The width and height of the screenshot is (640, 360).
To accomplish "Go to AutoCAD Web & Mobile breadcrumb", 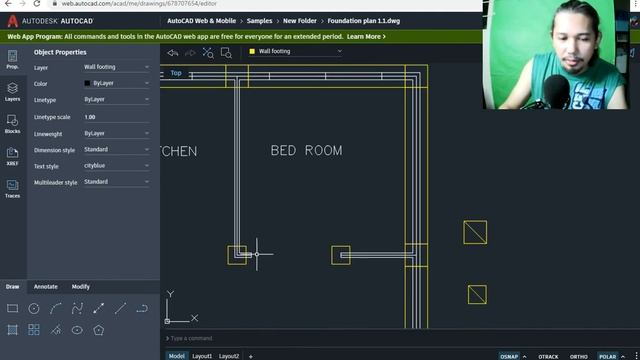I will [201, 21].
